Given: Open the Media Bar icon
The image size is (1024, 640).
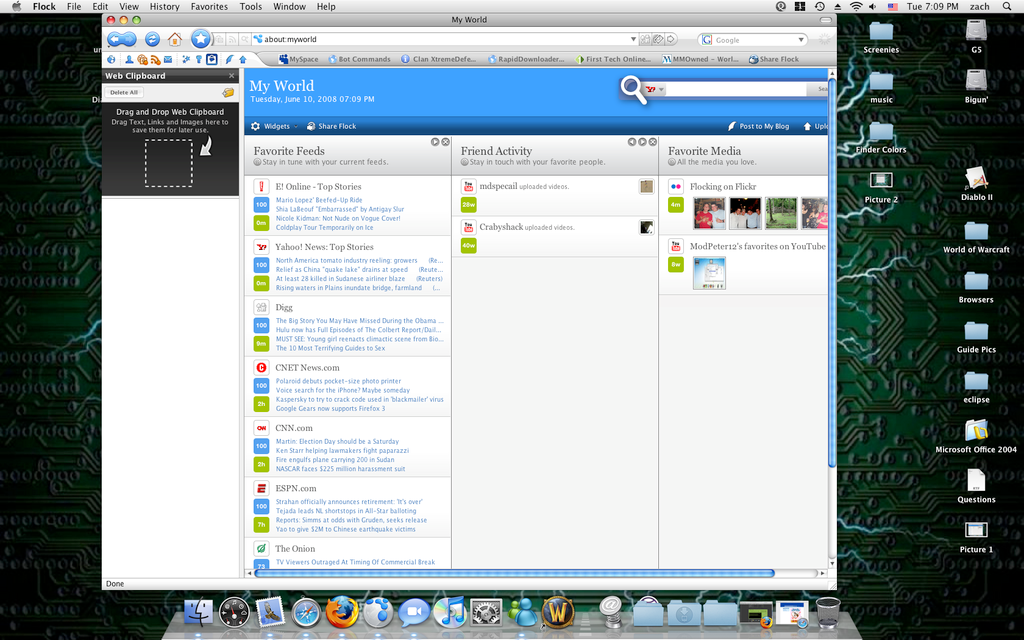Looking at the screenshot, I should click(142, 59).
